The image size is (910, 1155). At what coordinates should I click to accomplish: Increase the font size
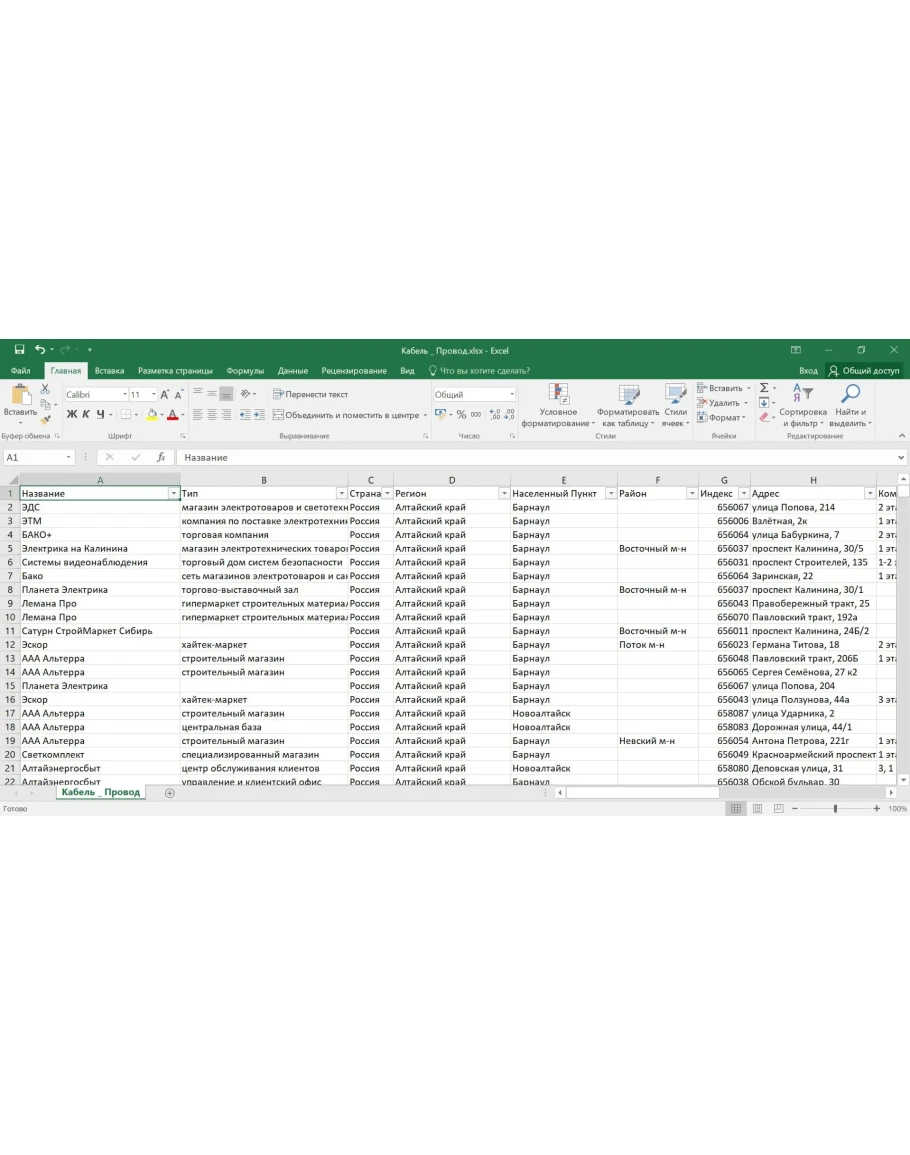[165, 395]
